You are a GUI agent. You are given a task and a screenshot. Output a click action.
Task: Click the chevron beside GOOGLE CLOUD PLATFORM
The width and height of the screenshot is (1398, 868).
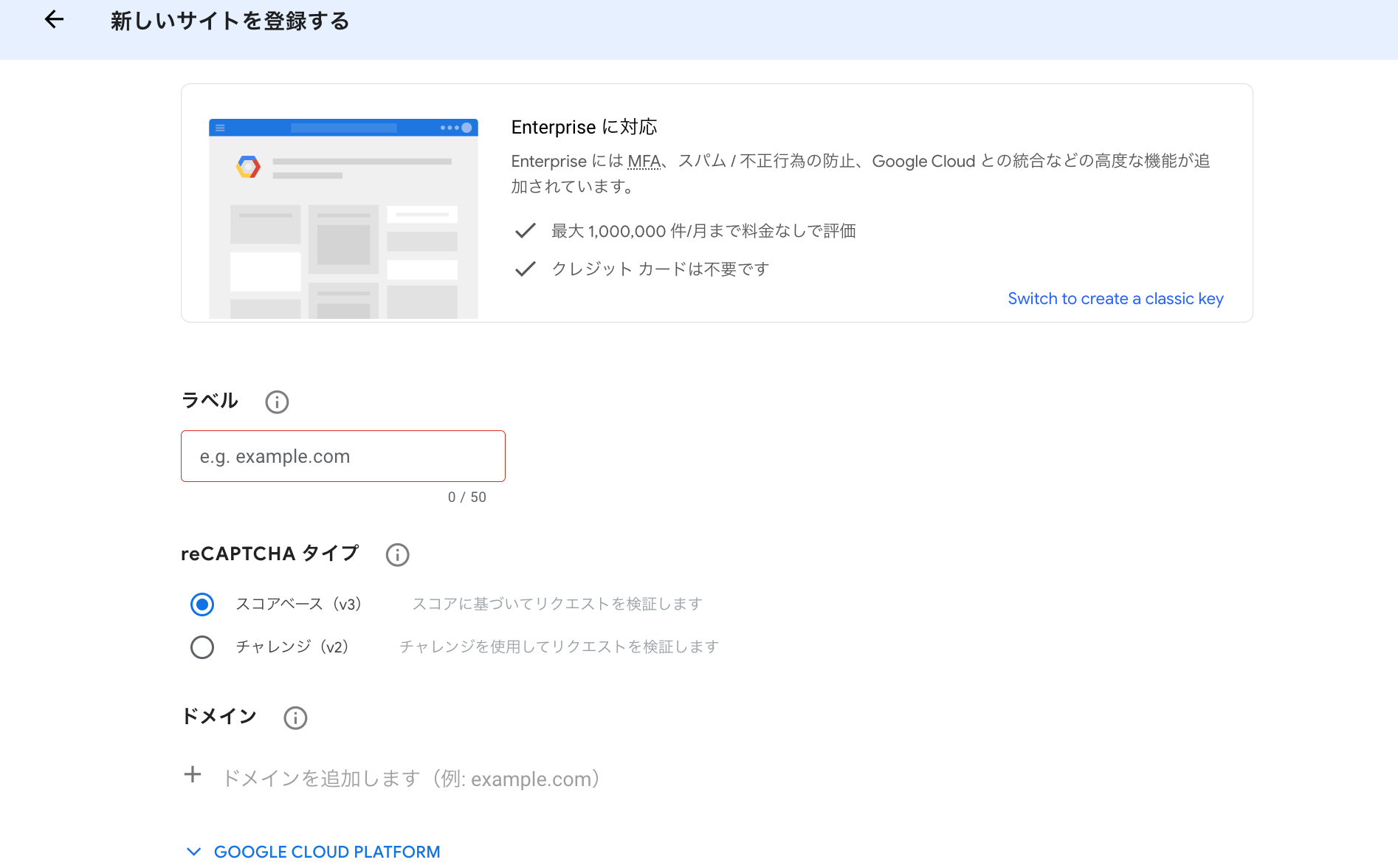point(194,851)
